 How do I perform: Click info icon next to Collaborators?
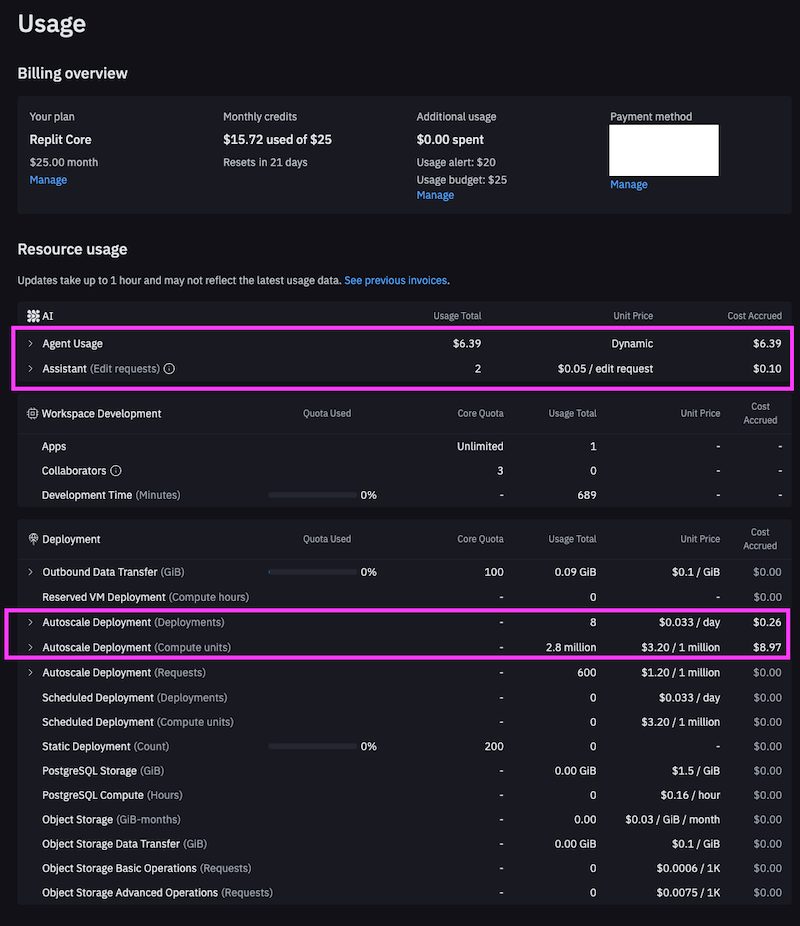(116, 471)
